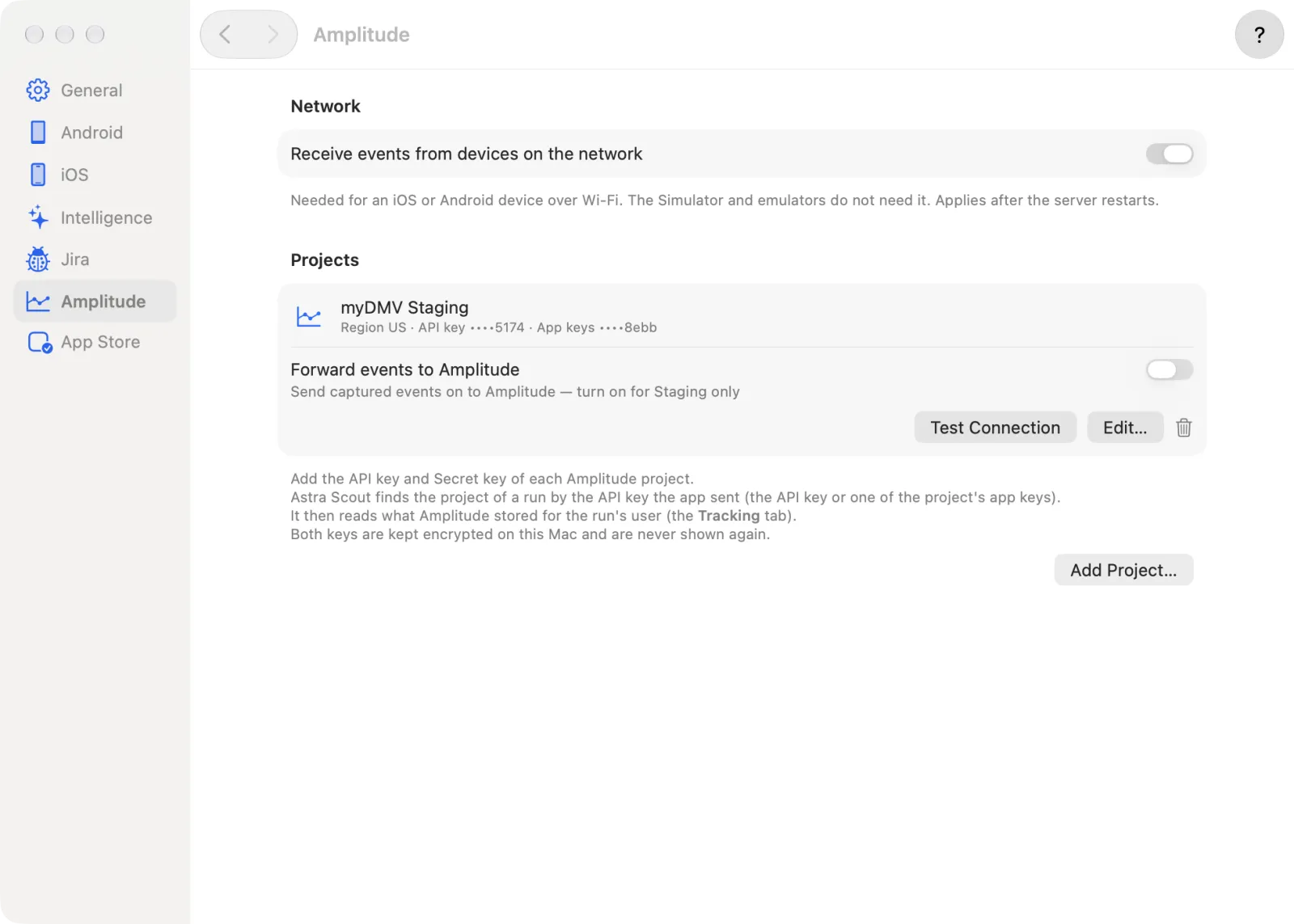
Task: Open the App Store settings tab
Action: pos(95,343)
